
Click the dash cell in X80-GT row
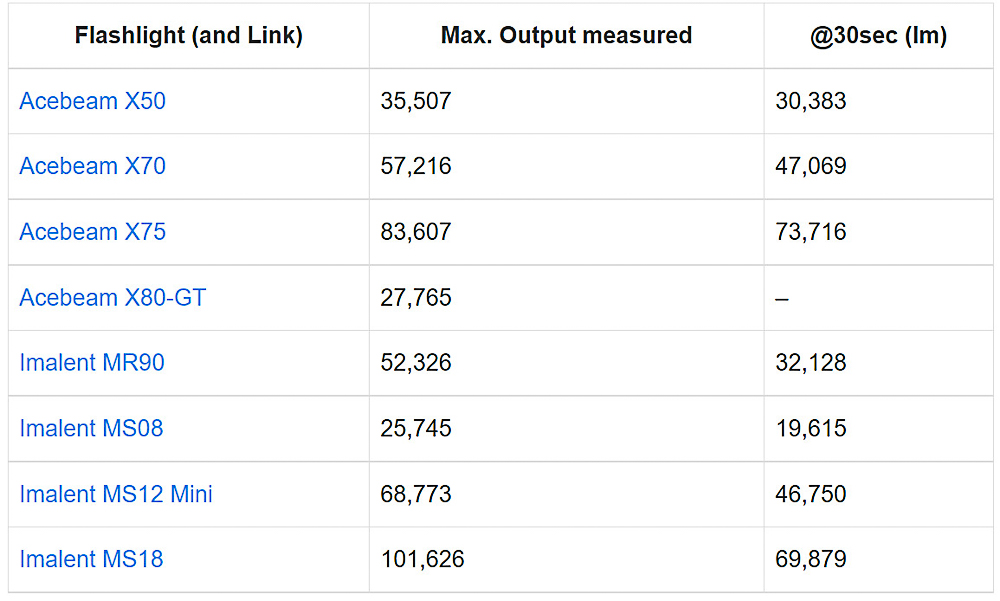click(x=782, y=298)
